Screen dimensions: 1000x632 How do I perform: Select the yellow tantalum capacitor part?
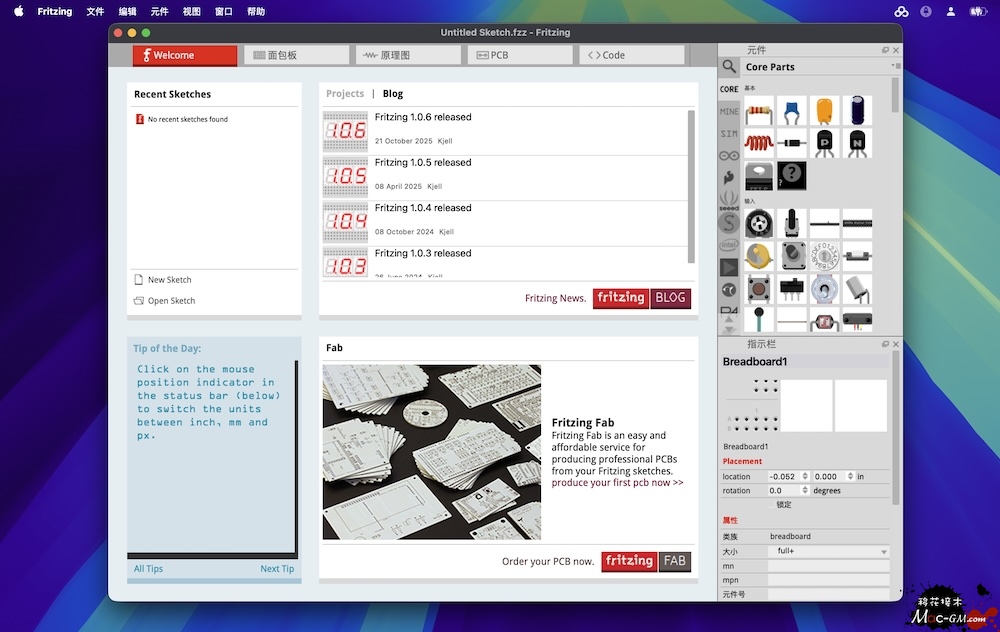pos(824,110)
